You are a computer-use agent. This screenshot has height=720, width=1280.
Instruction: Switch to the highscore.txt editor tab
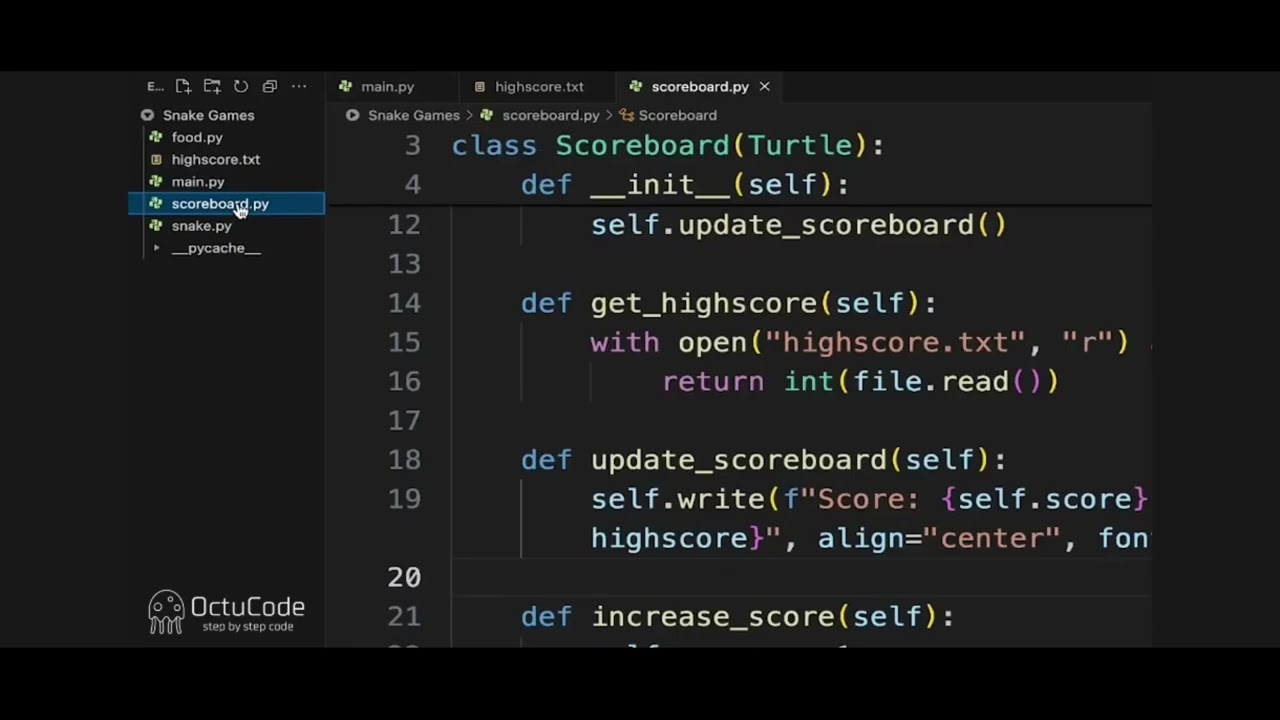(539, 87)
